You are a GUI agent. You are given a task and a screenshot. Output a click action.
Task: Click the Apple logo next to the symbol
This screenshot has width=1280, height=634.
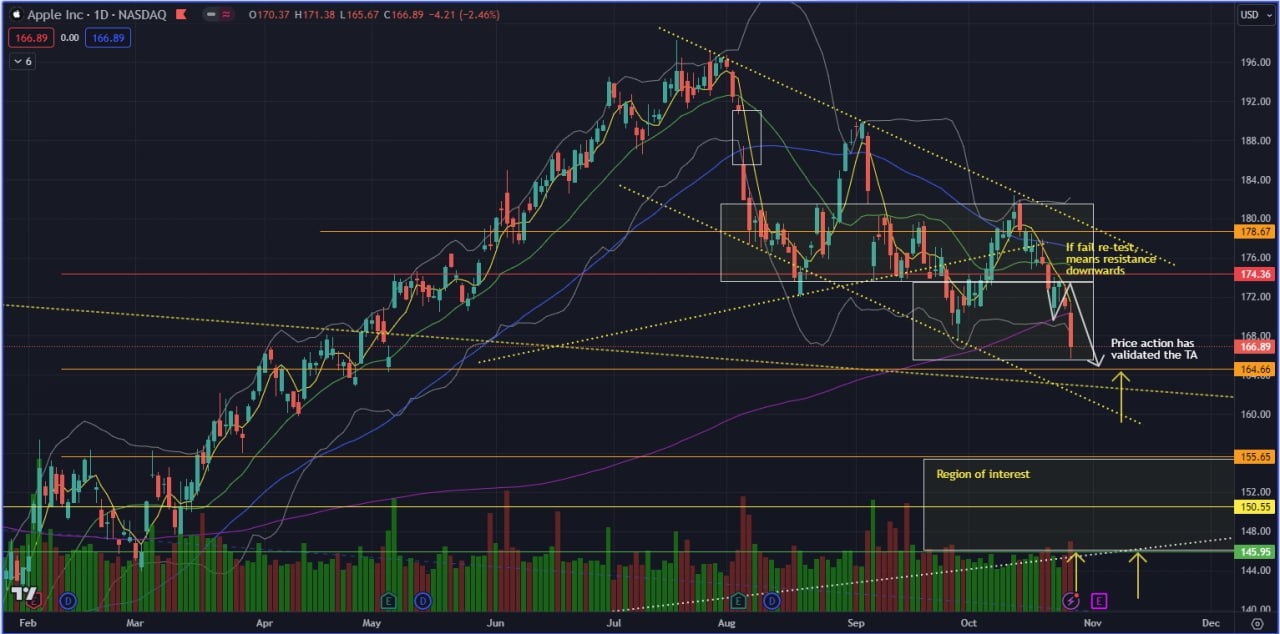point(16,15)
